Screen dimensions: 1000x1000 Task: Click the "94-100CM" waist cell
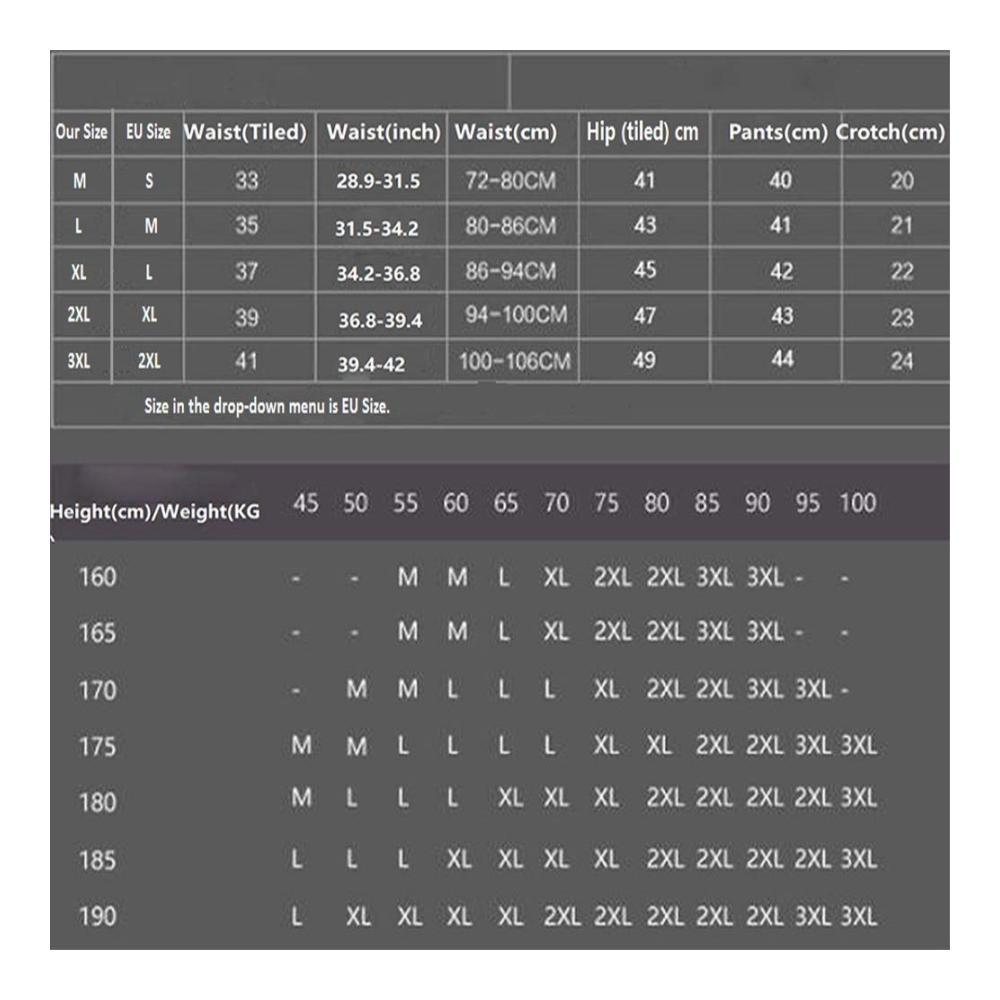point(516,314)
